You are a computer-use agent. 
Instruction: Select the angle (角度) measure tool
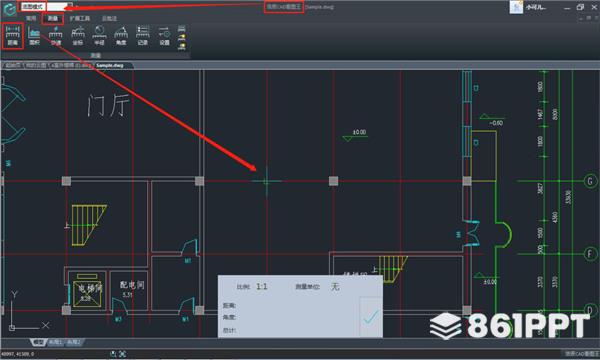[121, 36]
